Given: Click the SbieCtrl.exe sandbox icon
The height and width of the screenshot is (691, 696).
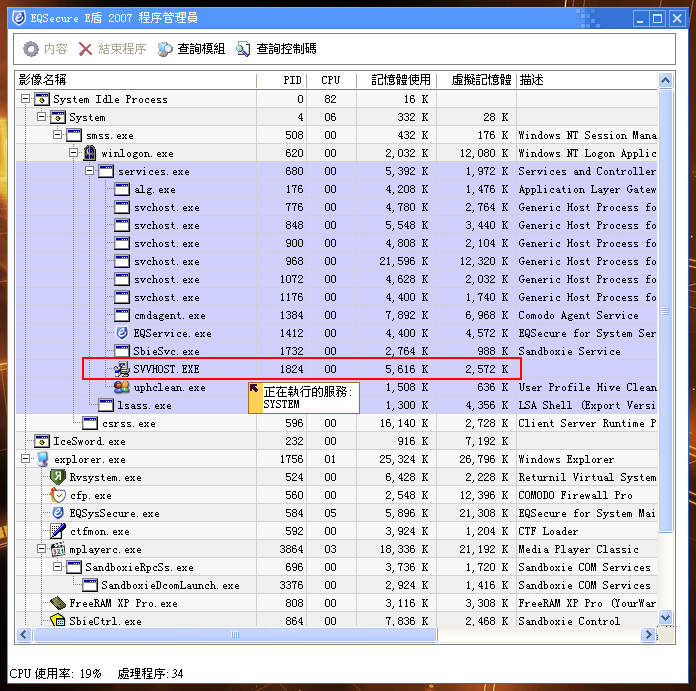Looking at the screenshot, I should point(58,620).
